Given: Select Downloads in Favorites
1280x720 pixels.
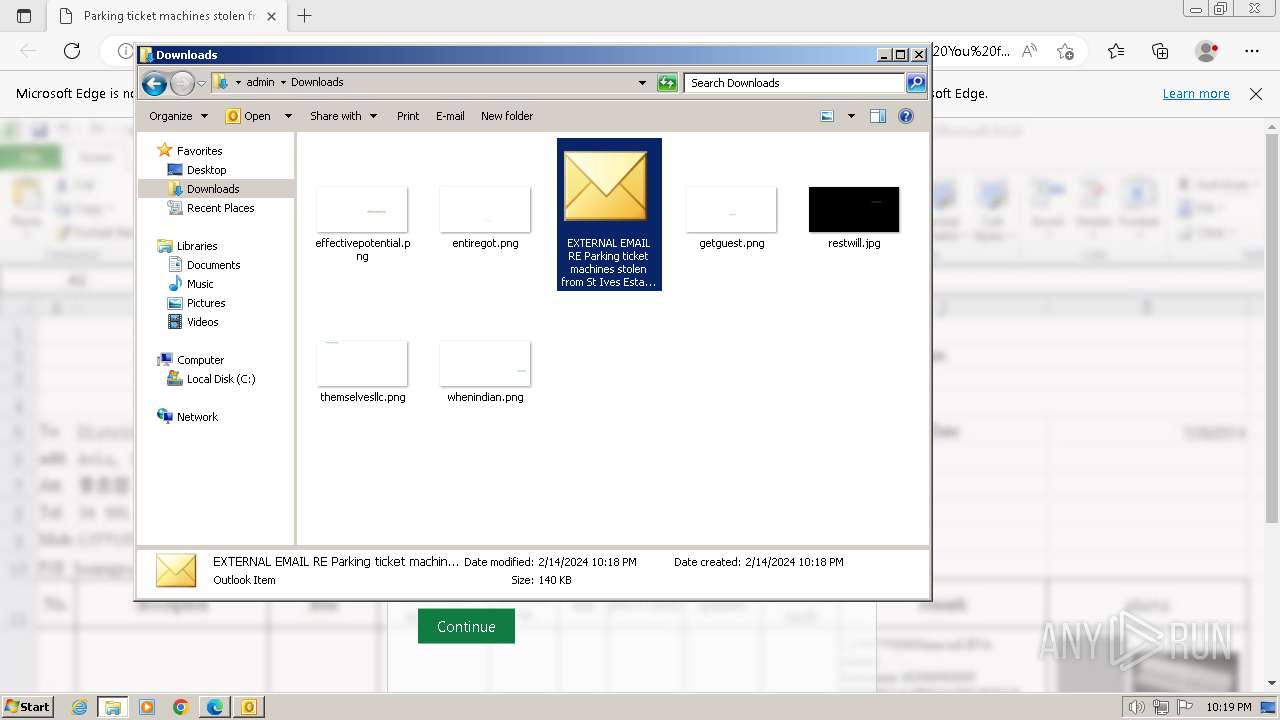Looking at the screenshot, I should point(212,189).
